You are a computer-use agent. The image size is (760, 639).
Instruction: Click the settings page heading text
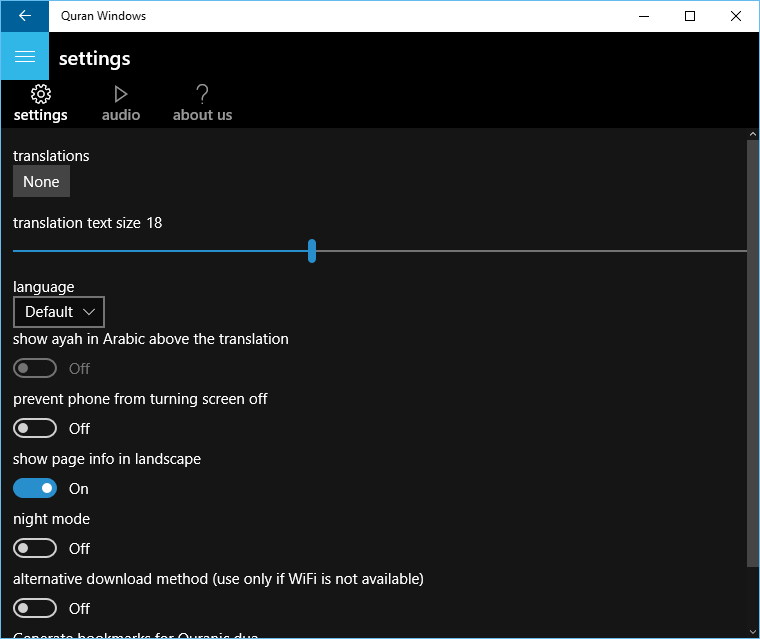[95, 58]
